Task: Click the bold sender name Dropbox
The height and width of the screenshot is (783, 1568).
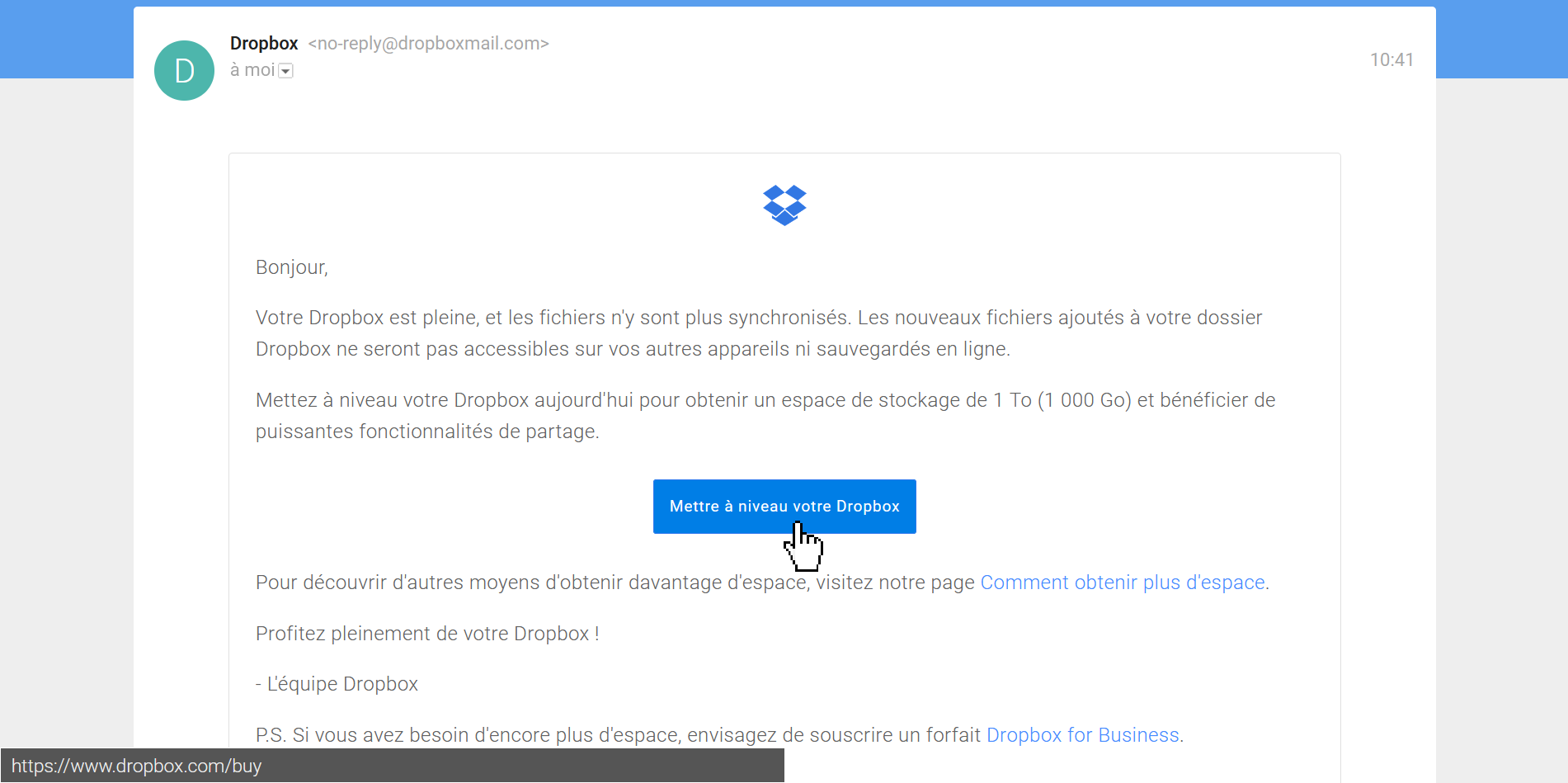Action: pos(264,44)
